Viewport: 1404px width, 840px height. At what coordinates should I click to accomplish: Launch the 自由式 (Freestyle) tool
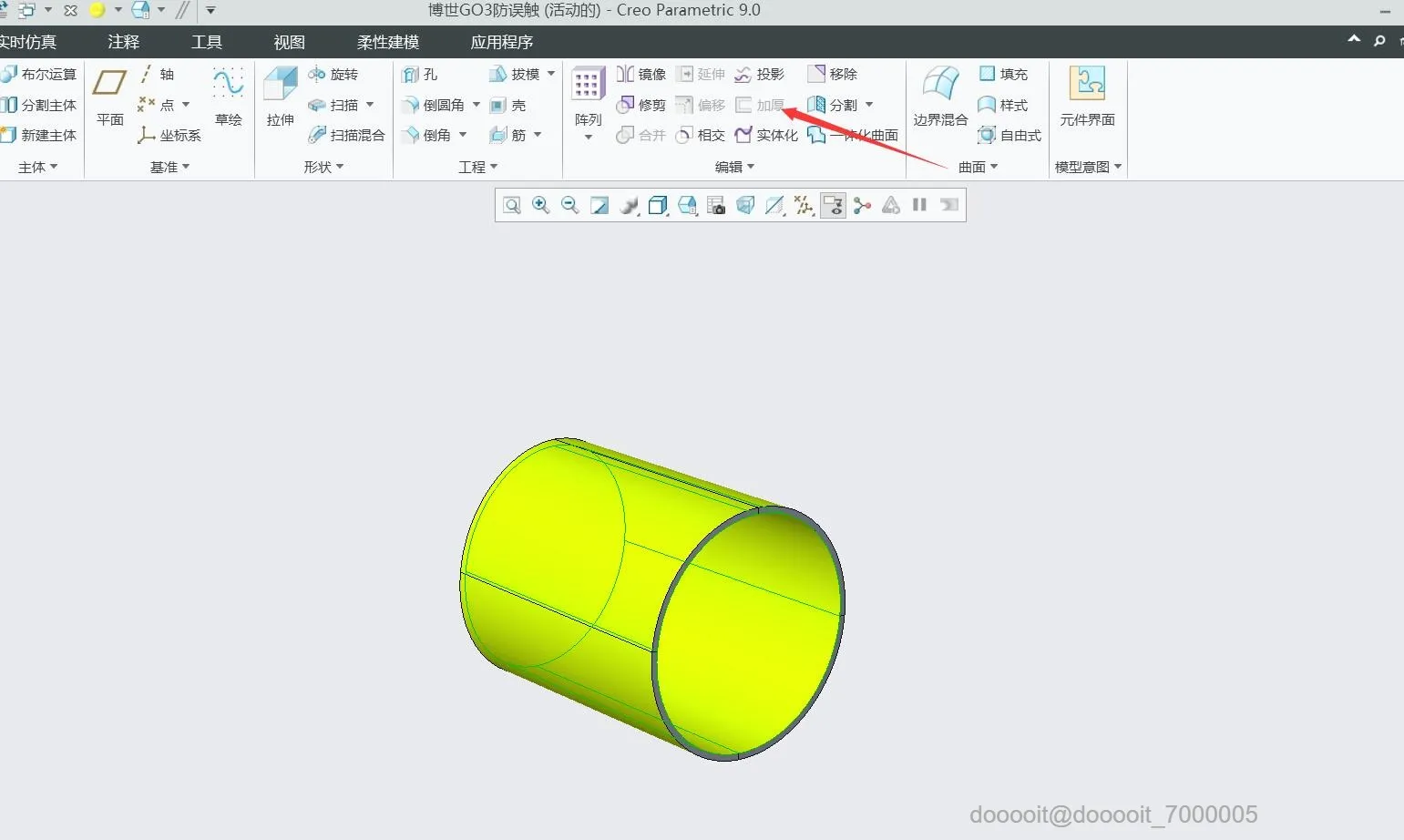coord(1009,135)
